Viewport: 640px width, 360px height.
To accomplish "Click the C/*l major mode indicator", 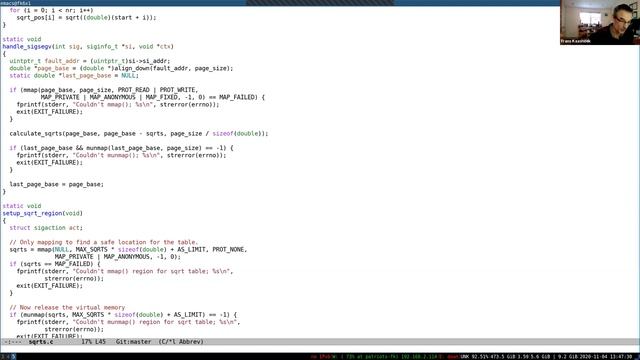I will point(169,342).
